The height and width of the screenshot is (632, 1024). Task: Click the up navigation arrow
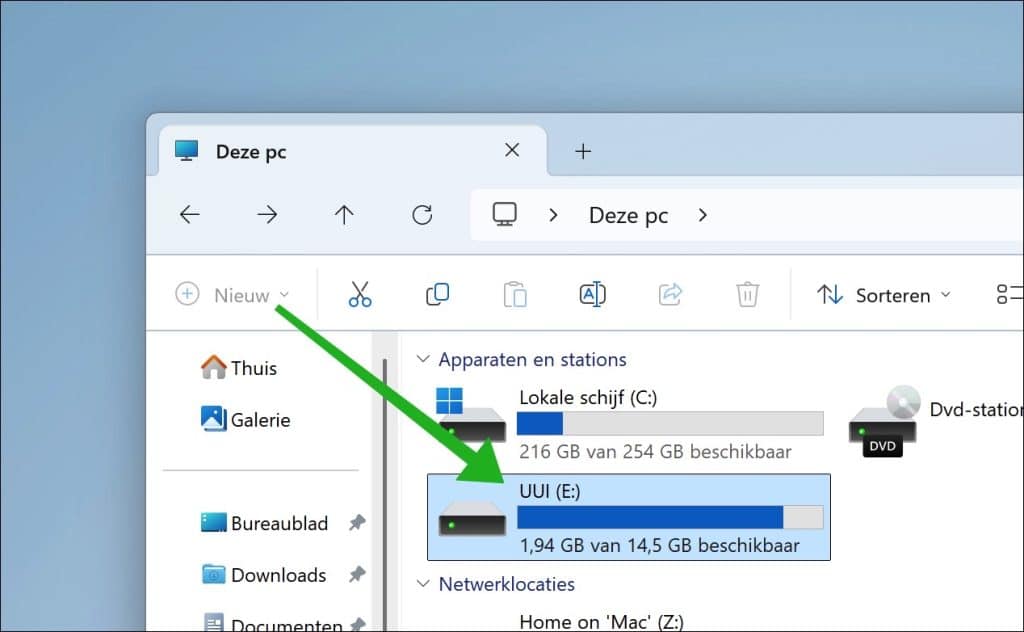click(344, 214)
